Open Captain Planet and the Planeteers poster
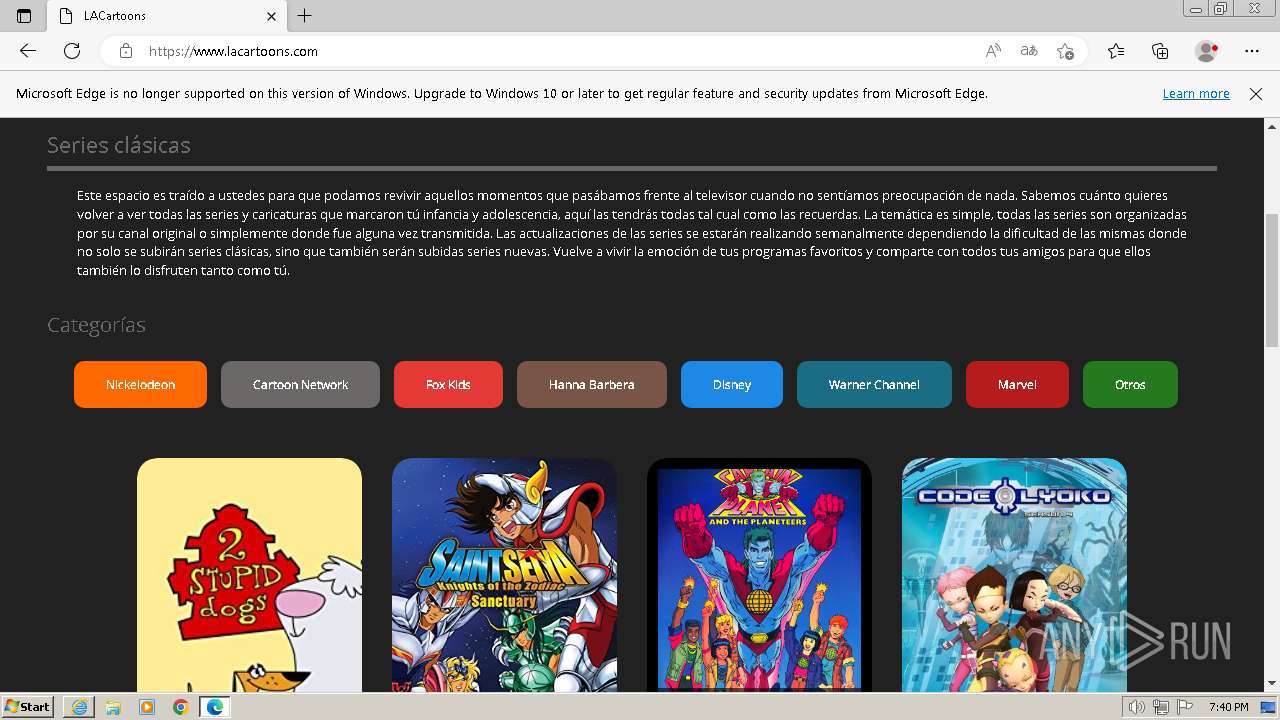Screen dimensions: 1280x720 pos(759,575)
